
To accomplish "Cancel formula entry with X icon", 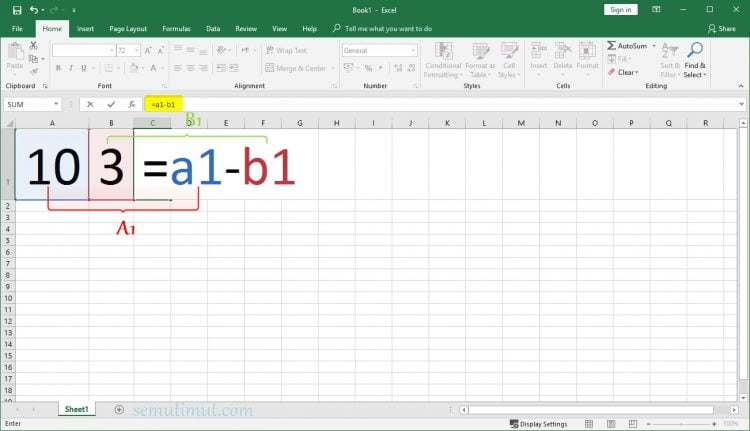I will [x=90, y=104].
